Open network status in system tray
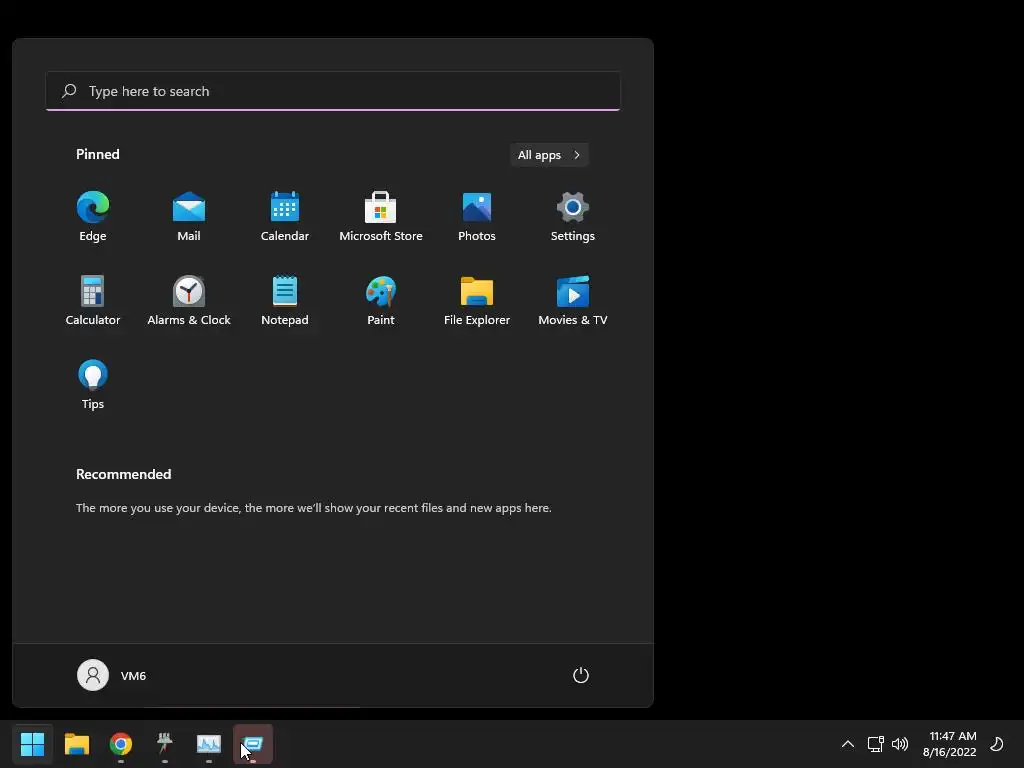 pos(875,744)
